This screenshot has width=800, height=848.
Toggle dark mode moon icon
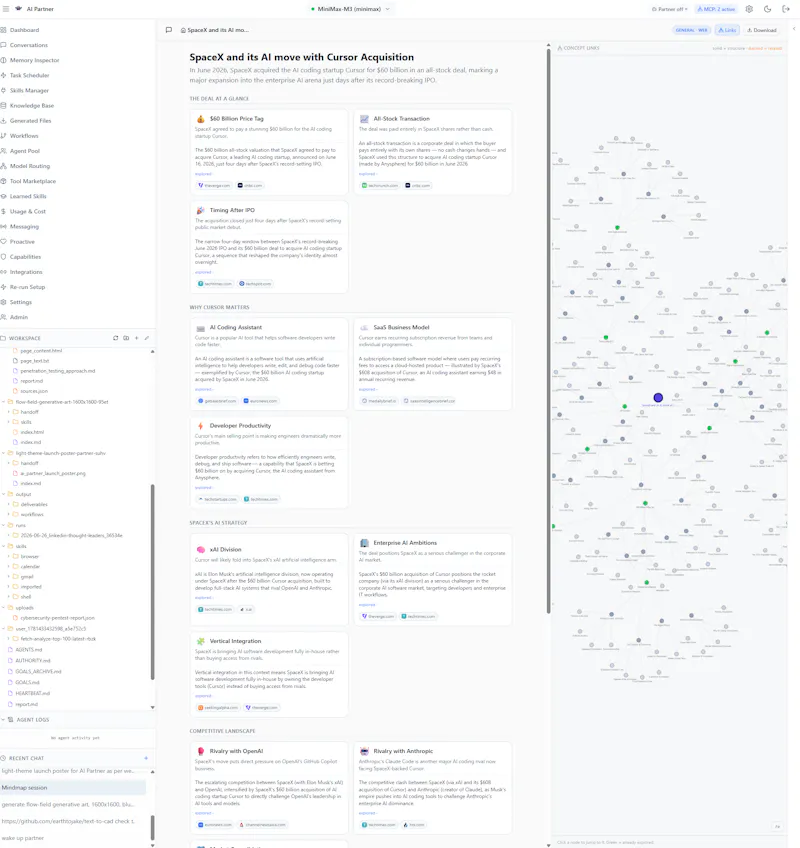point(768,9)
